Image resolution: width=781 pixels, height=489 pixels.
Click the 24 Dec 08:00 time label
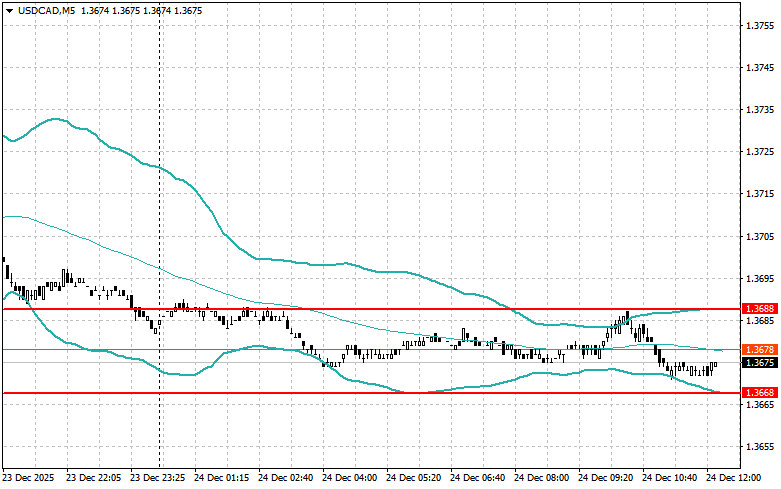pyautogui.click(x=541, y=478)
